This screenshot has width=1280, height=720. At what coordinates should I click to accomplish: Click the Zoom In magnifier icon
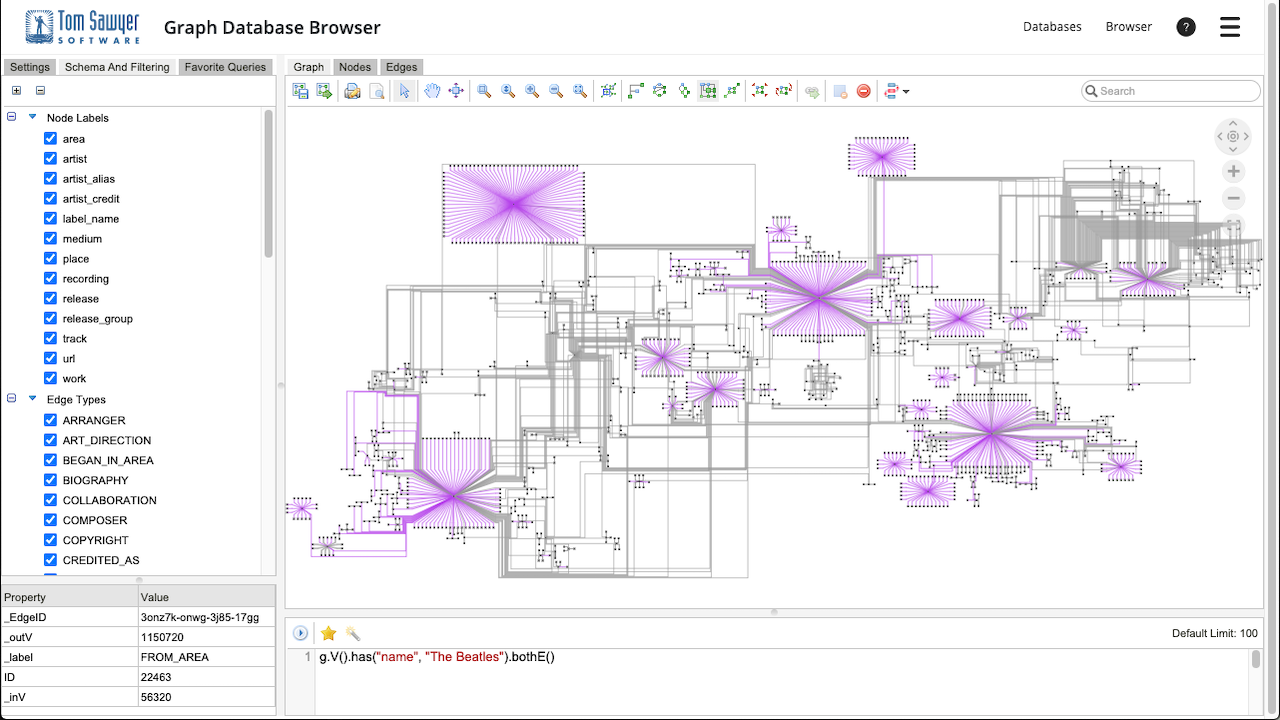[532, 91]
